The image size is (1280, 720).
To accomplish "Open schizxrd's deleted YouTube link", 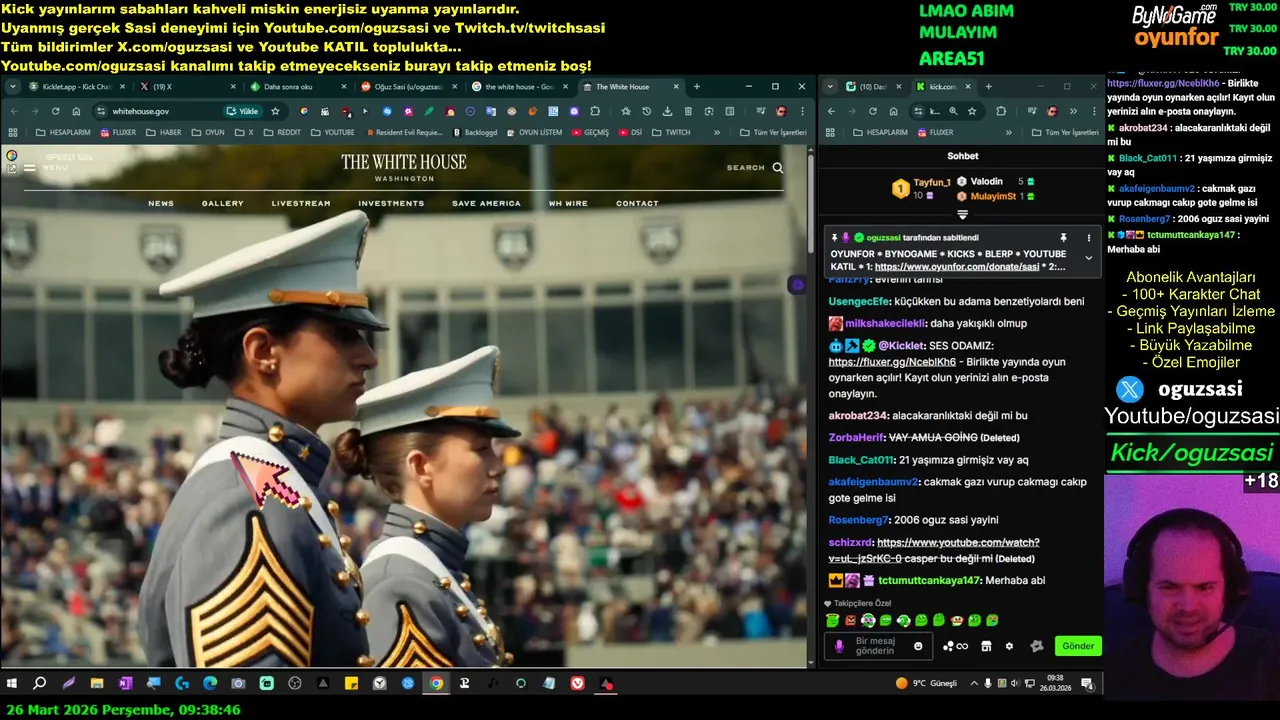I will click(x=935, y=550).
